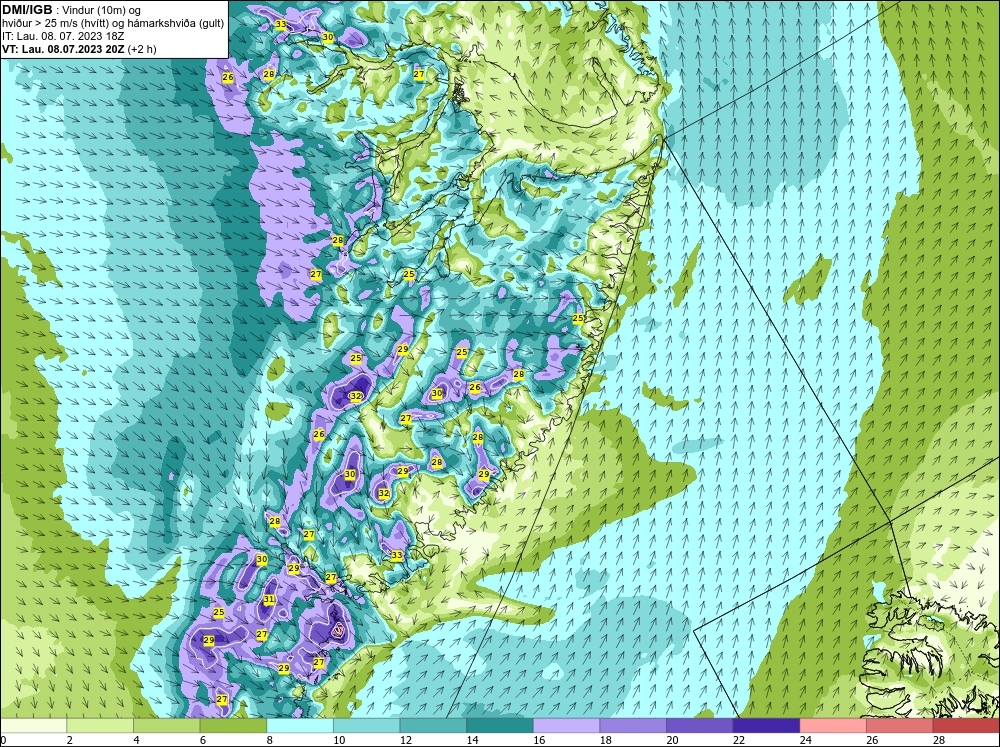Viewport: 1000px width, 747px height.
Task: Click the legend scale number '8'
Action: coord(269,740)
